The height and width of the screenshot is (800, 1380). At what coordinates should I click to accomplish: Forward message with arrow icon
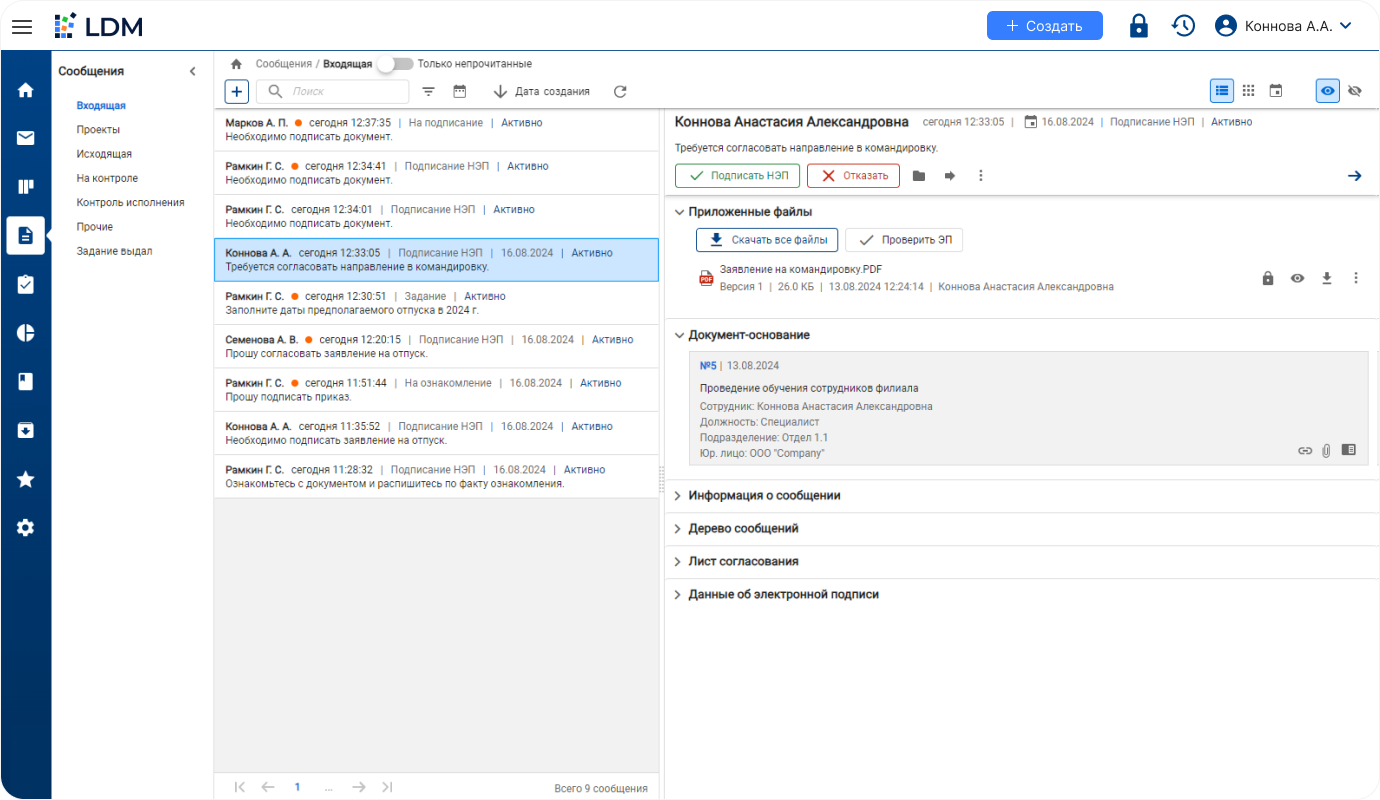(950, 176)
